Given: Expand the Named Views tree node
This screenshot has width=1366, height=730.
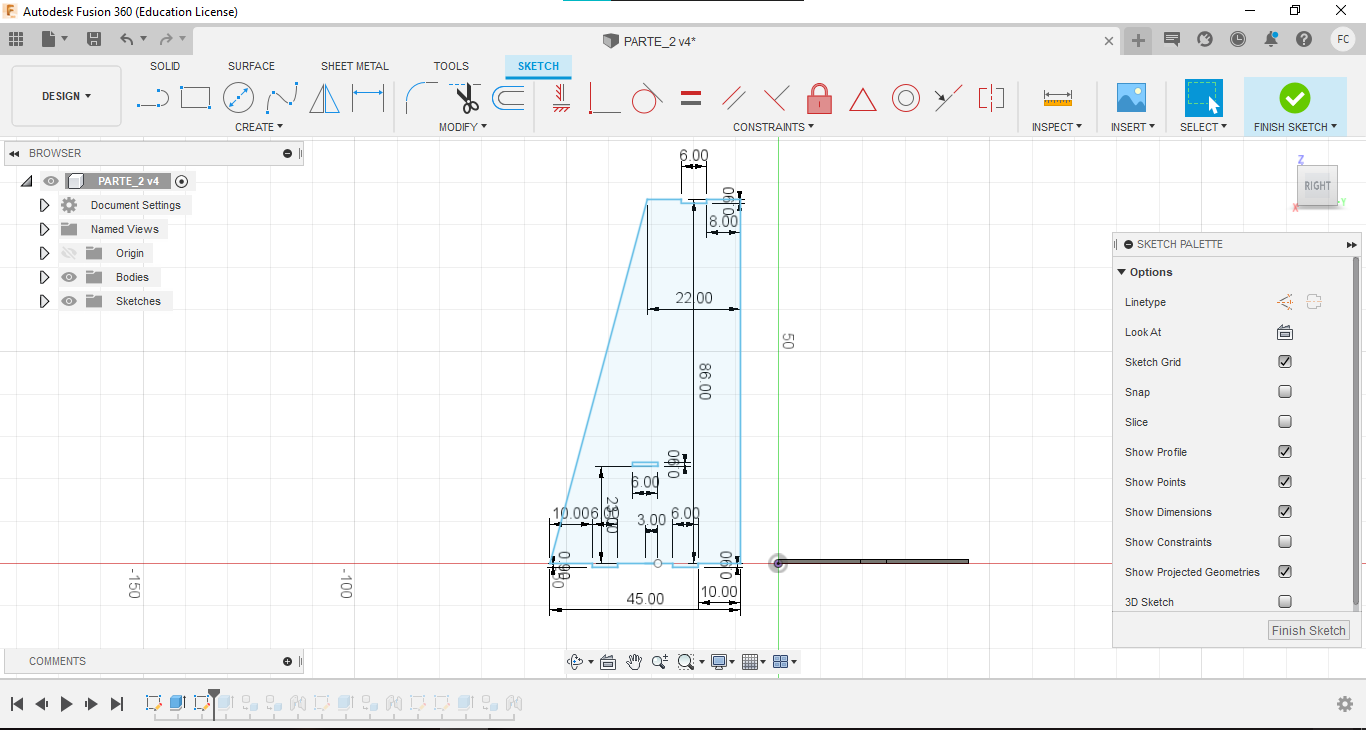Looking at the screenshot, I should [44, 229].
